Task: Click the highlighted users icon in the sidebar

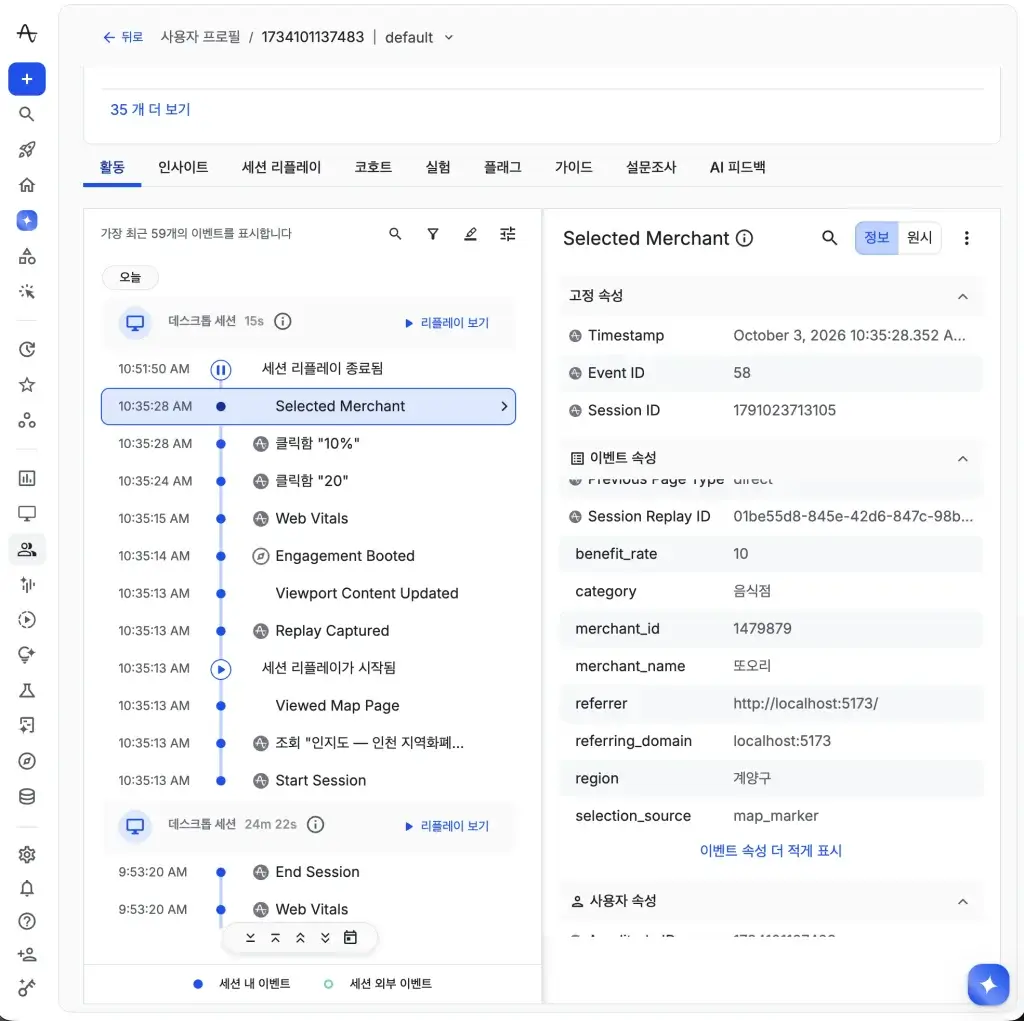Action: [27, 549]
